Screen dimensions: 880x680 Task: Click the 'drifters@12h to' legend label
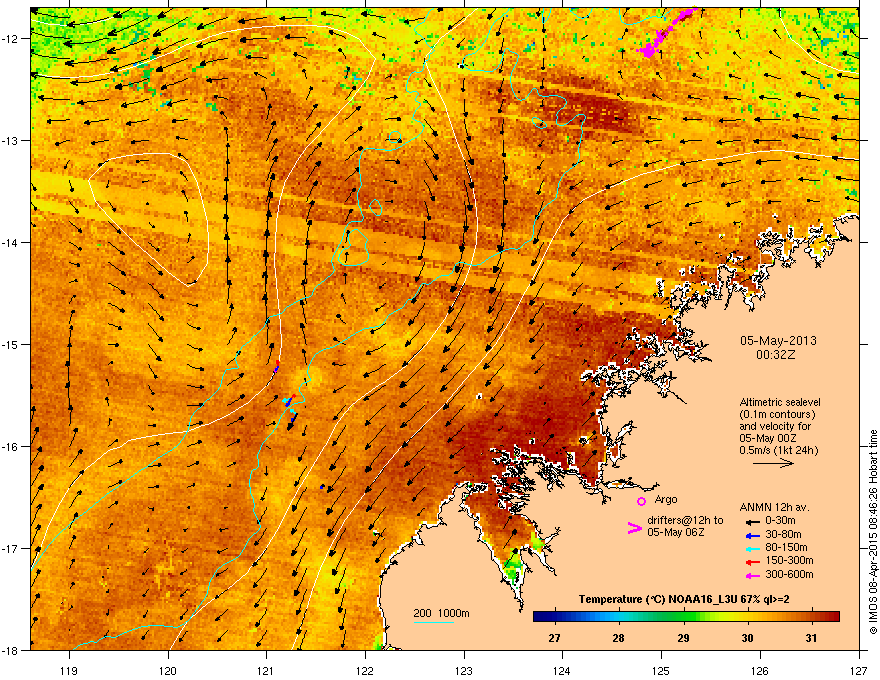(685, 520)
